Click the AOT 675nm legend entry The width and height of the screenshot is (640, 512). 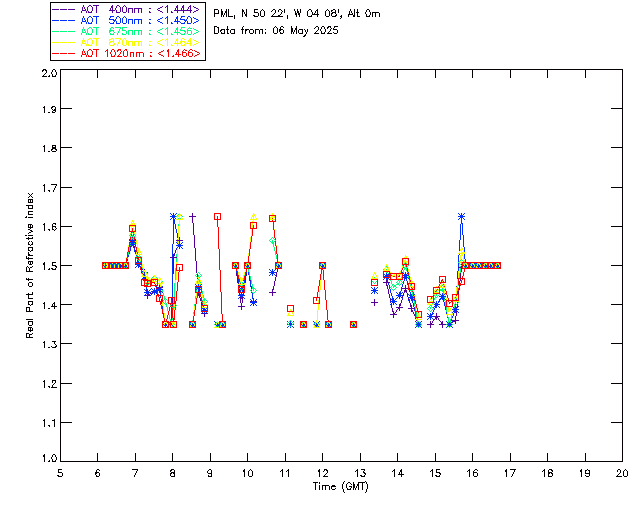126,31
